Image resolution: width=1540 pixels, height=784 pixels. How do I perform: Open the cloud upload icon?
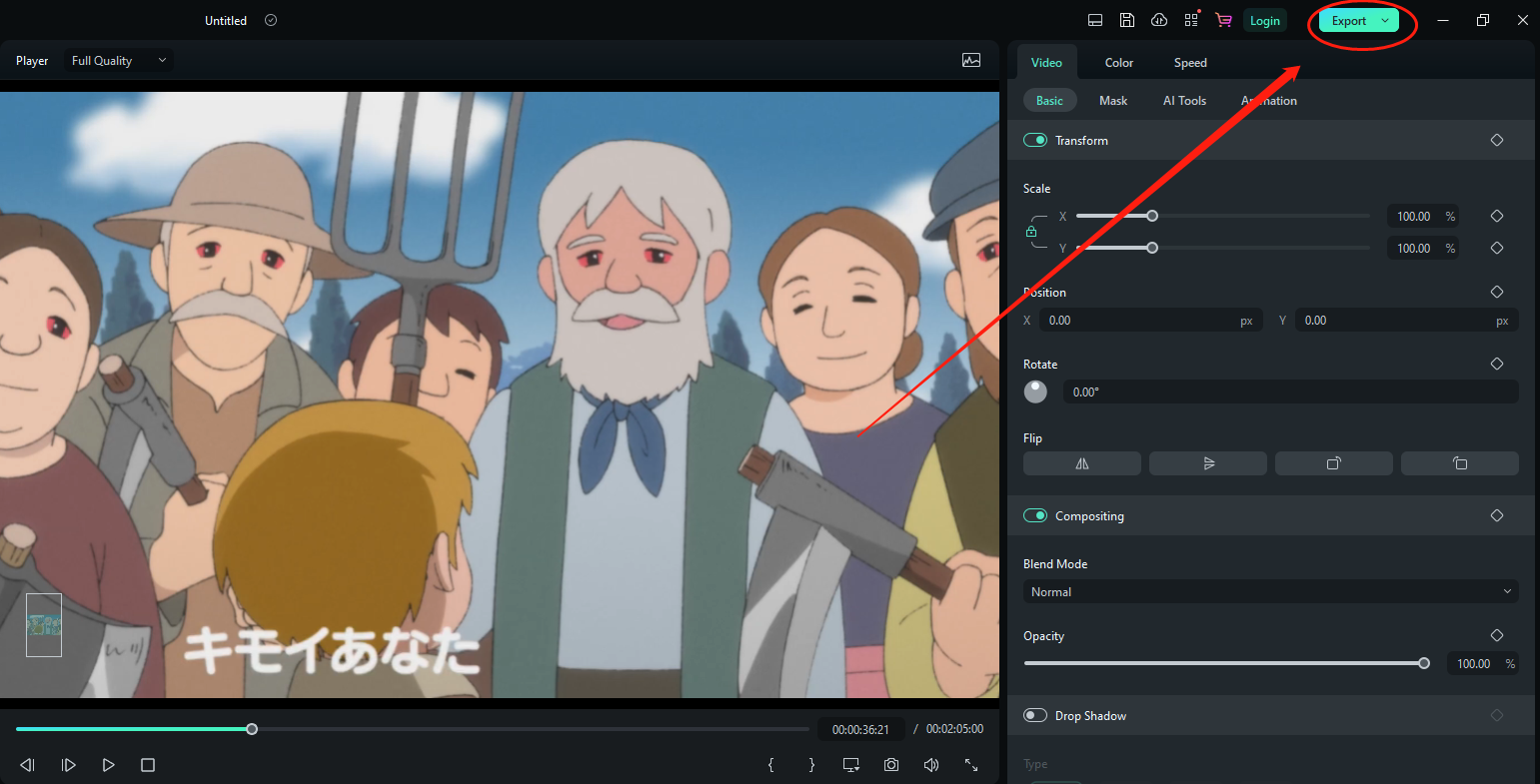[1159, 19]
